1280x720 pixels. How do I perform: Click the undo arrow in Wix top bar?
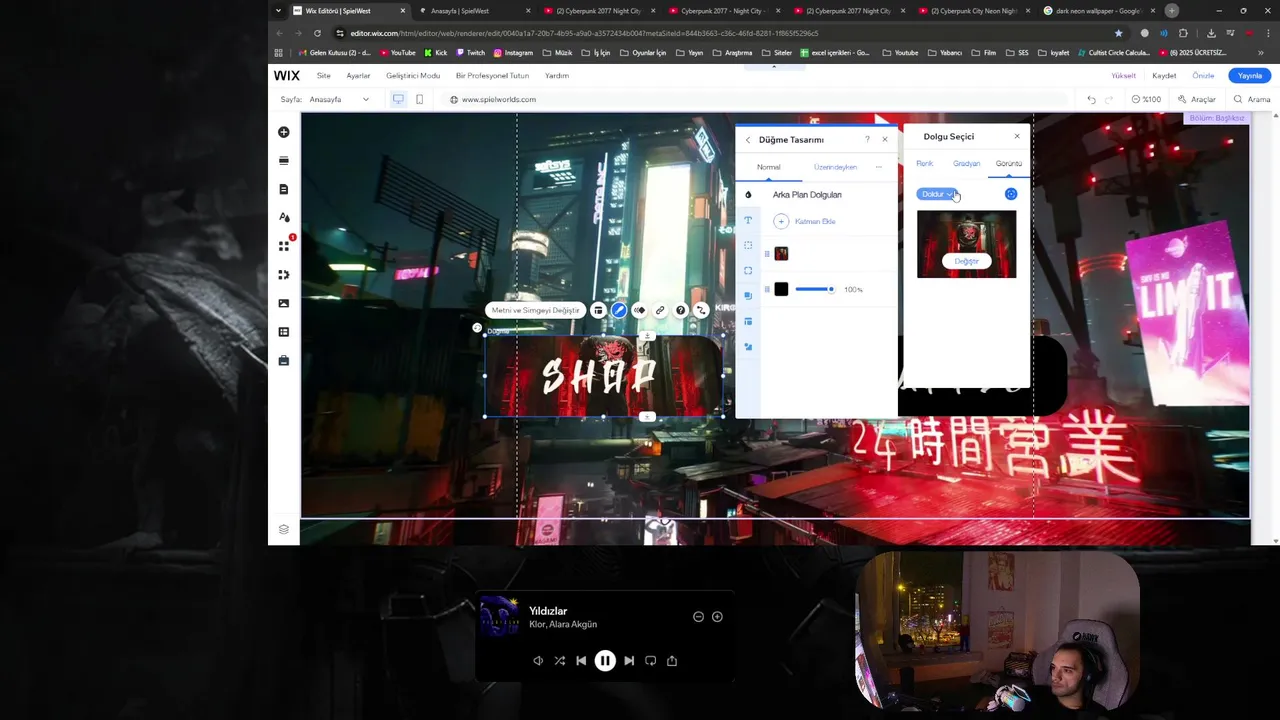pos(1091,99)
